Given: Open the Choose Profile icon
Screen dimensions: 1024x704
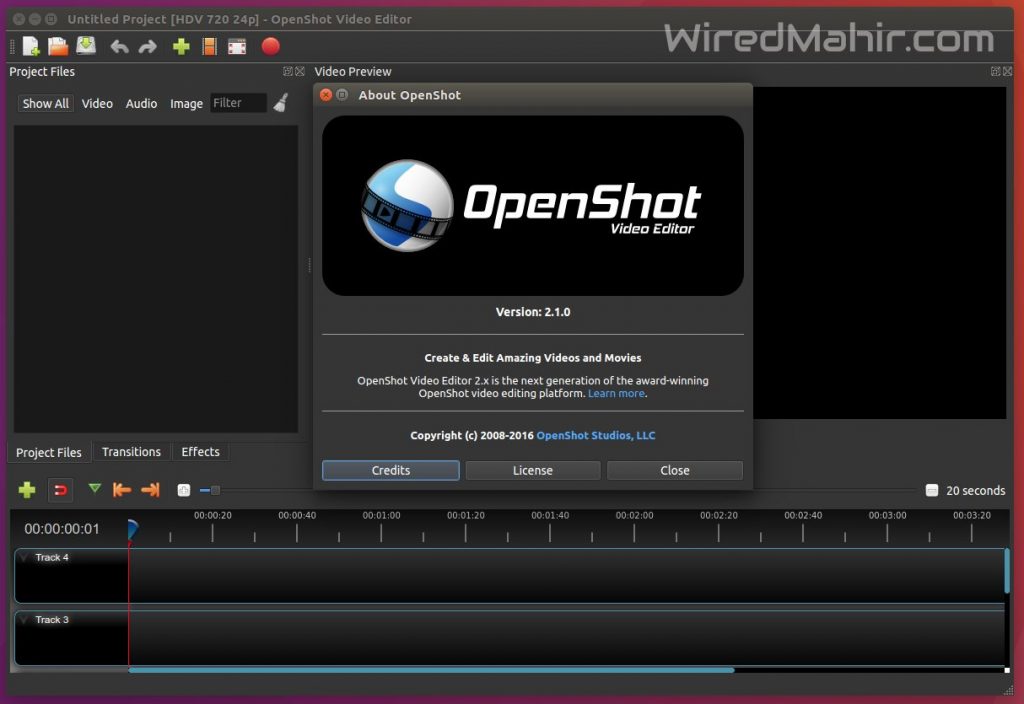Looking at the screenshot, I should pyautogui.click(x=209, y=46).
